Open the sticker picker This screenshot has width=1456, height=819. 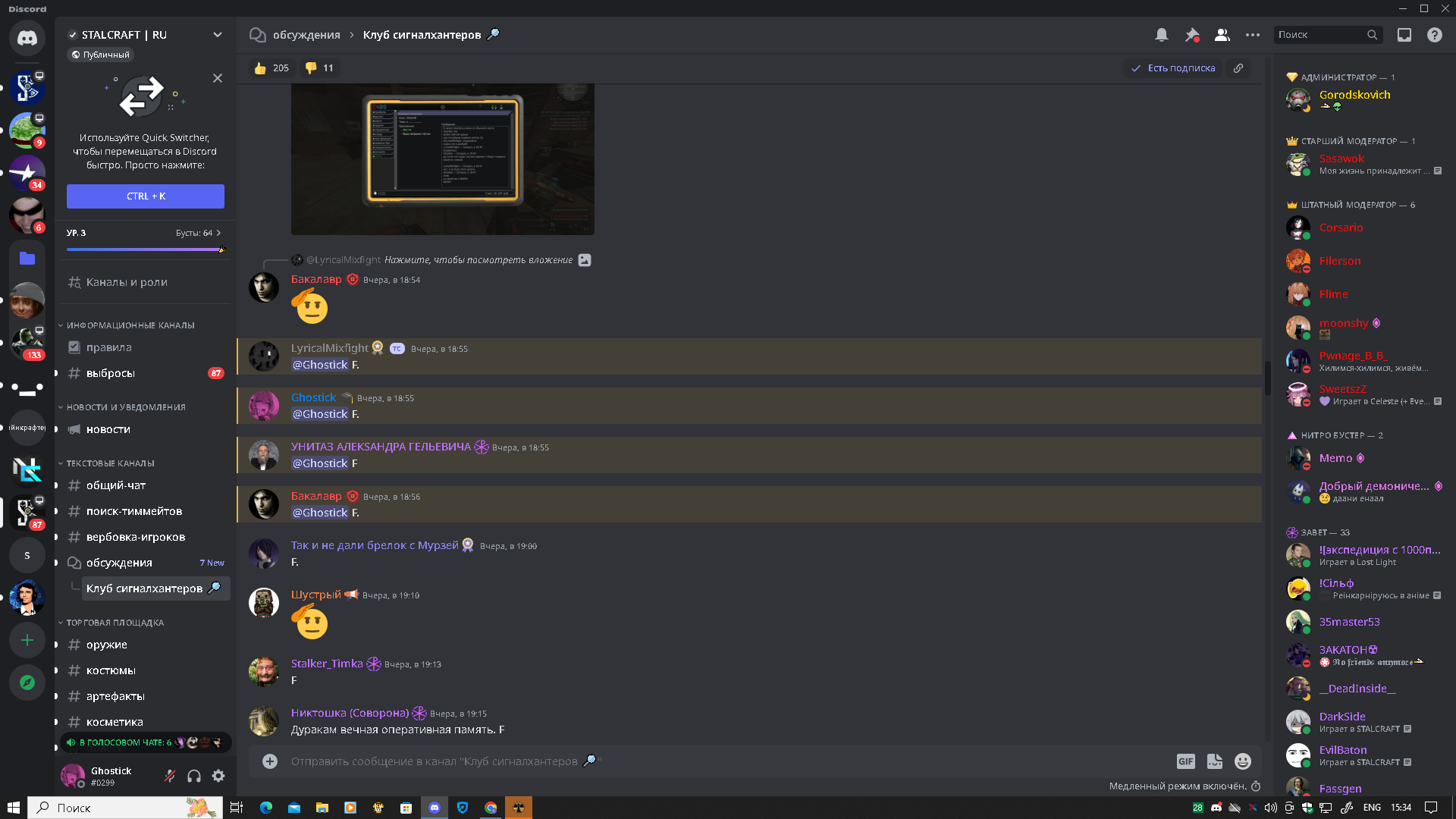[1215, 761]
